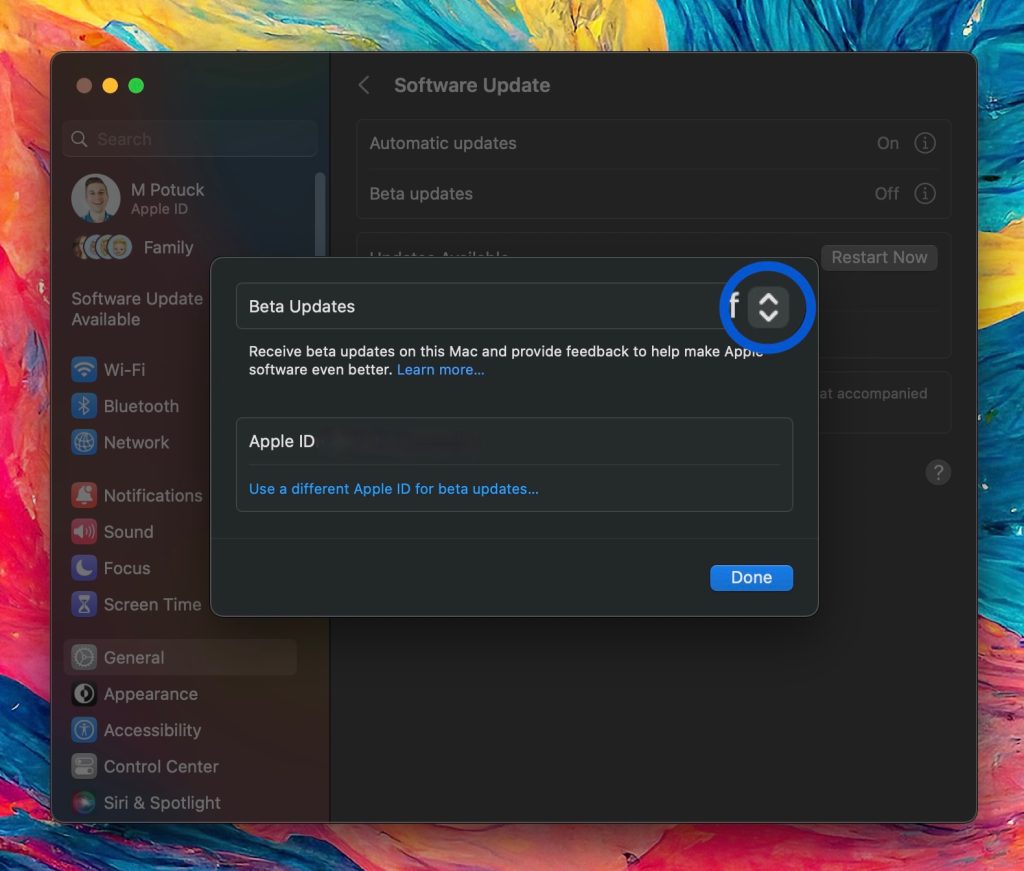Click the Done button
This screenshot has width=1024, height=871.
click(751, 577)
